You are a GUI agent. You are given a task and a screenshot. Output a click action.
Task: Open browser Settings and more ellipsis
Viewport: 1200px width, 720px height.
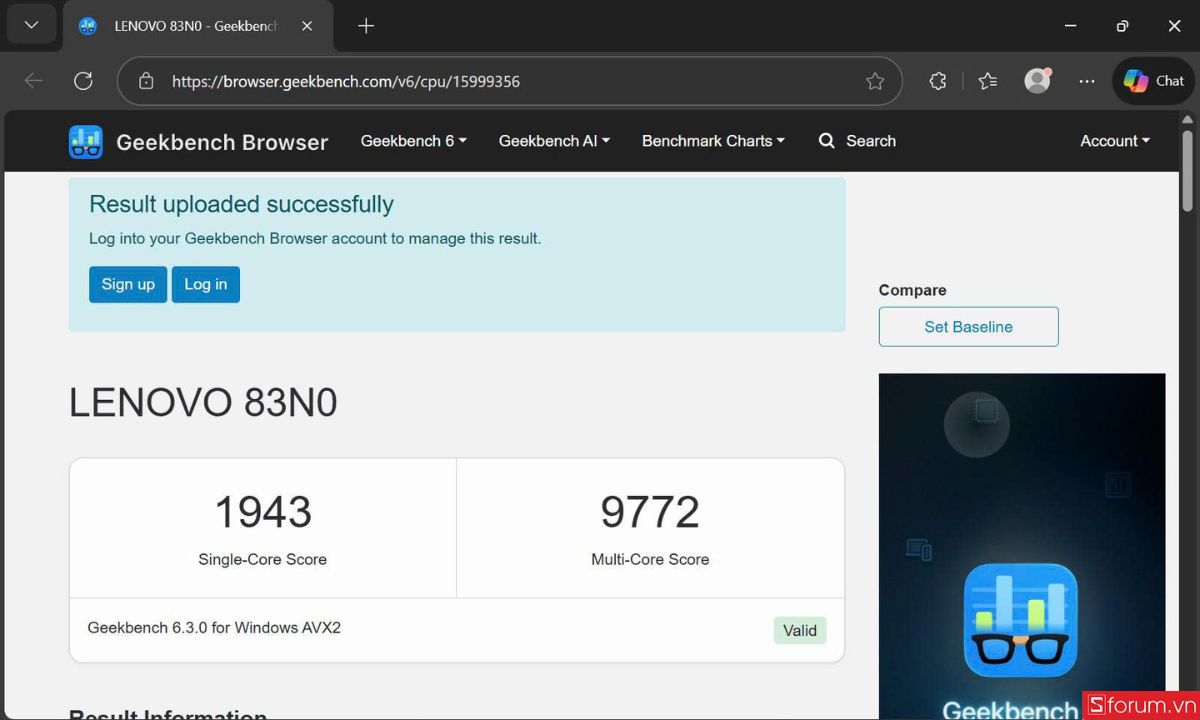coord(1087,81)
